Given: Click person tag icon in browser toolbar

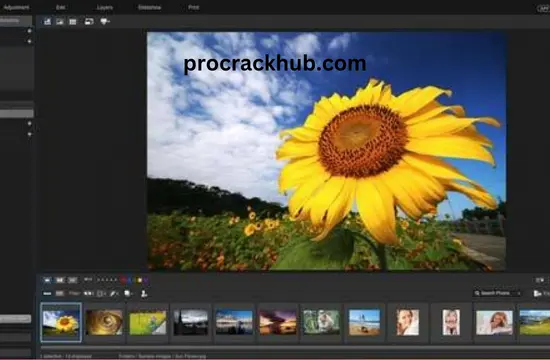Looking at the screenshot, I should [144, 294].
